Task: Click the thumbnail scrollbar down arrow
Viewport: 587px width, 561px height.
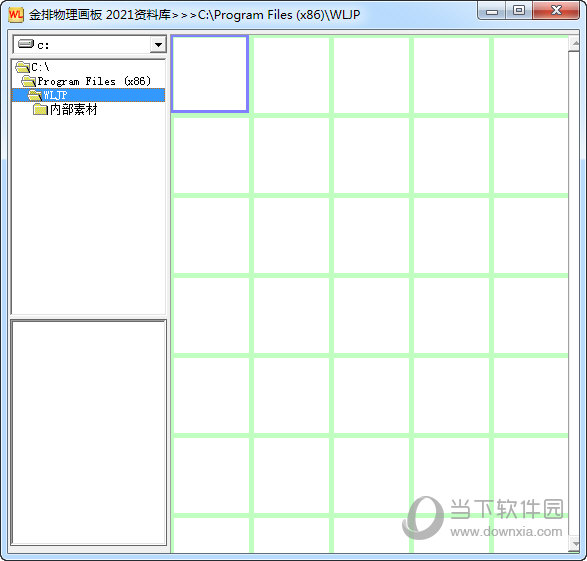Action: pyautogui.click(x=574, y=543)
